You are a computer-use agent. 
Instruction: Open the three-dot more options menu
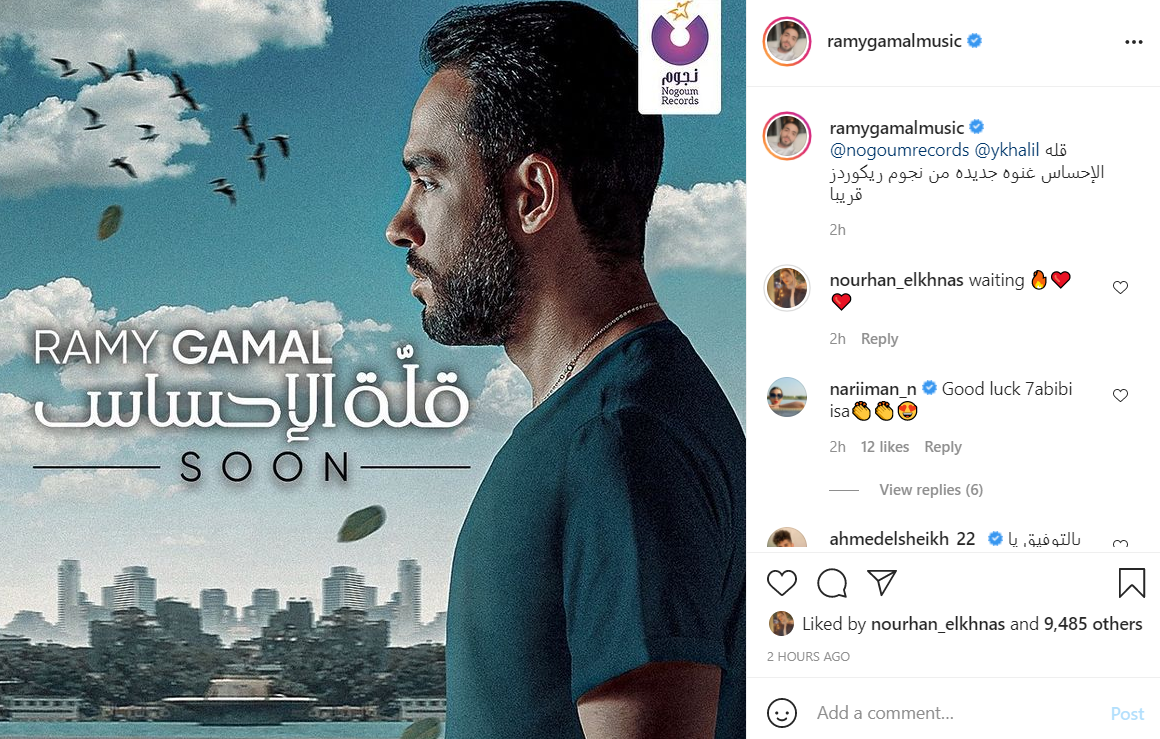1133,42
